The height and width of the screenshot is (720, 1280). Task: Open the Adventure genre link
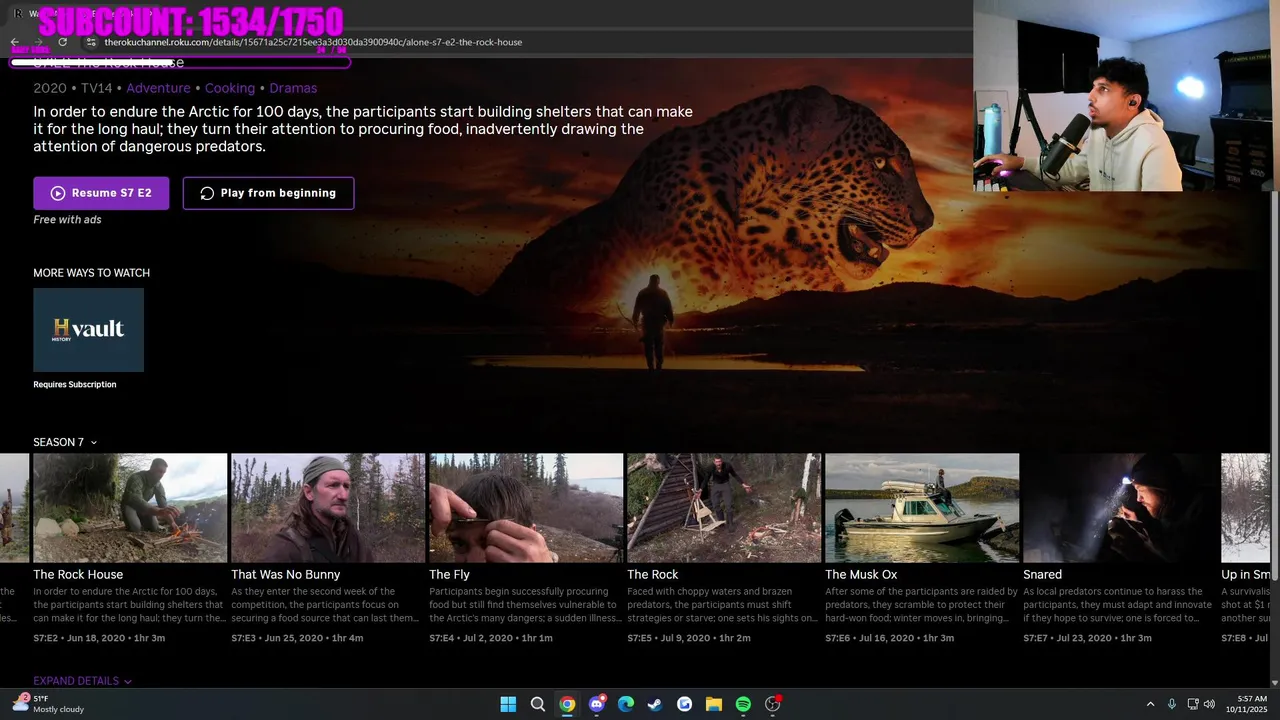tap(158, 88)
